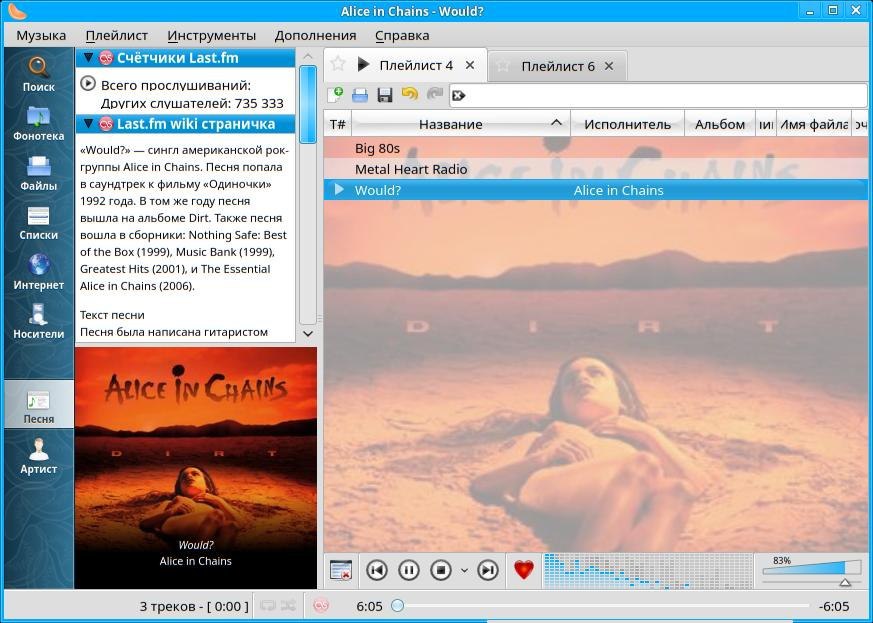Open the Списки (Playlists) sidebar panel
This screenshot has height=623, width=873.
click(38, 222)
